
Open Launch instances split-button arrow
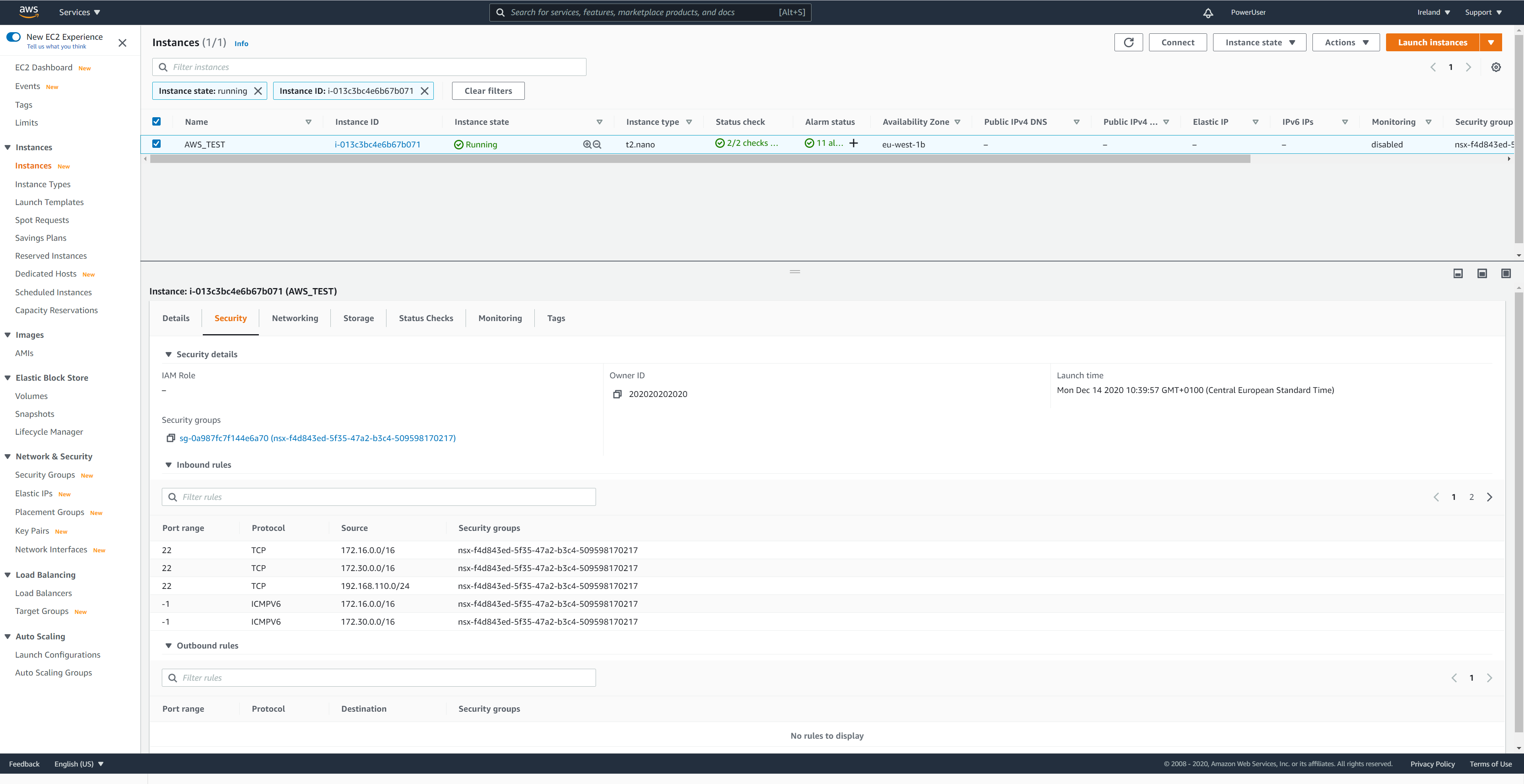(x=1491, y=43)
